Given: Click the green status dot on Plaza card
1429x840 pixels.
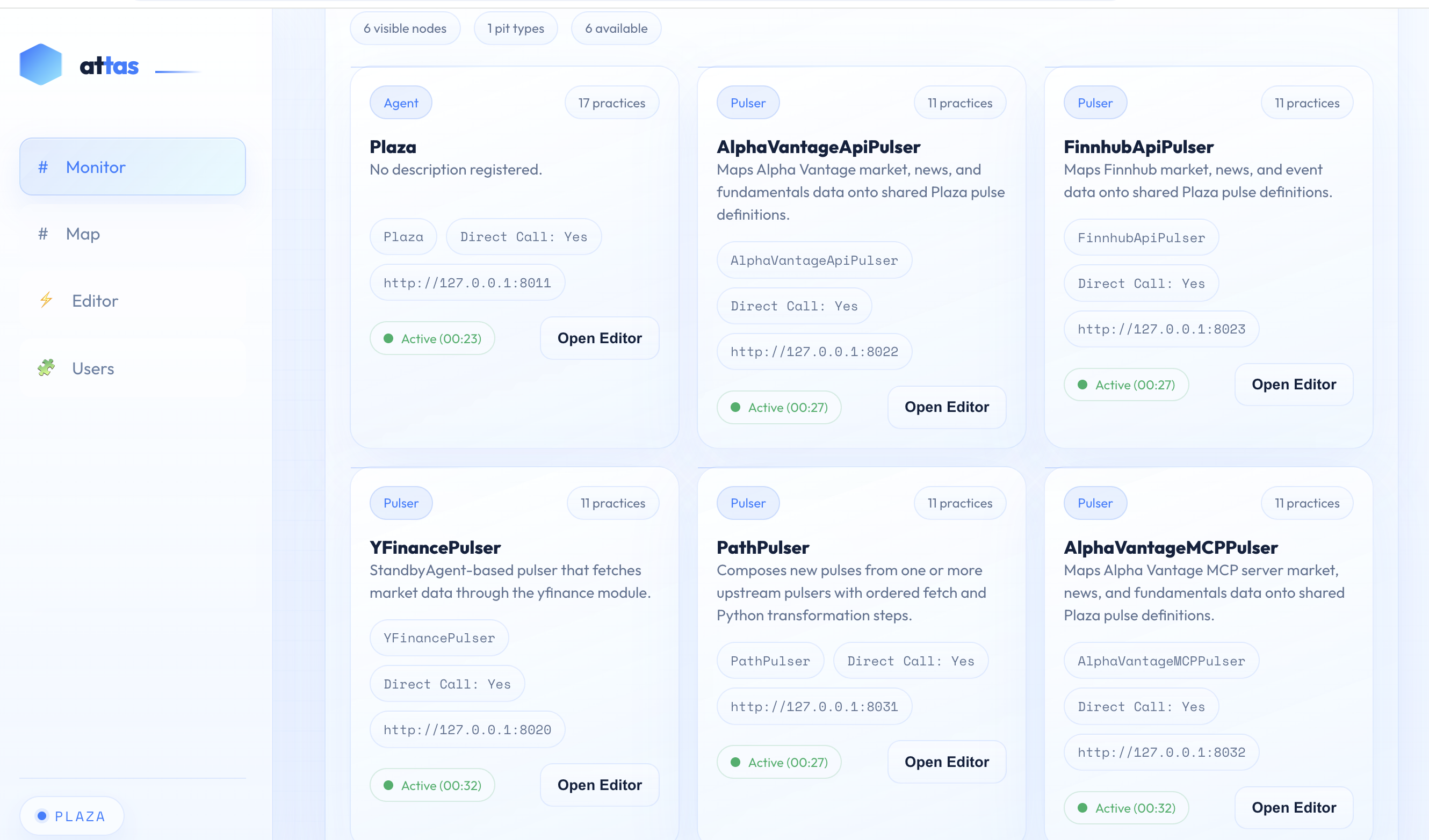Looking at the screenshot, I should pos(388,338).
